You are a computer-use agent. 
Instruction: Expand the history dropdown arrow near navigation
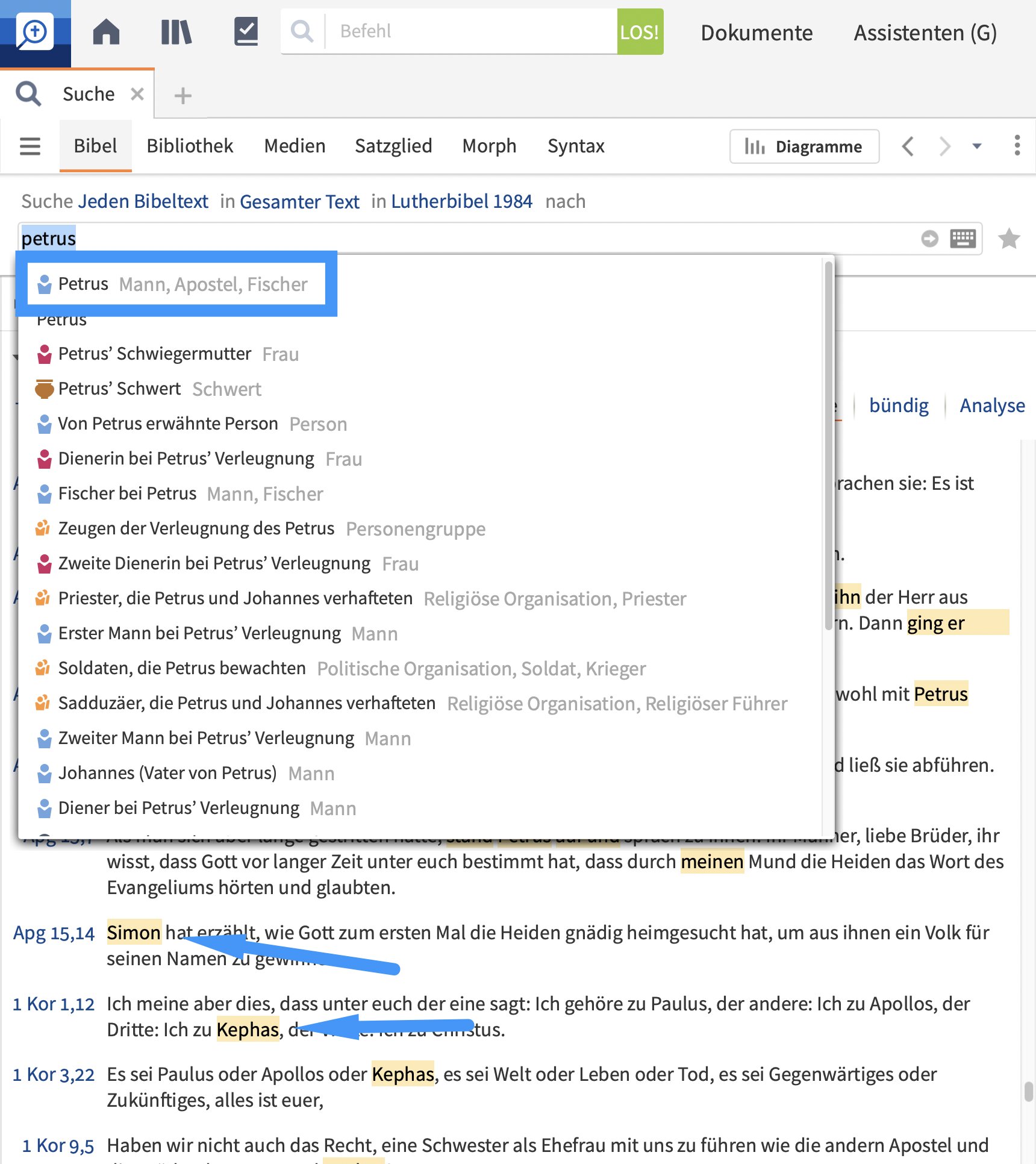point(976,146)
